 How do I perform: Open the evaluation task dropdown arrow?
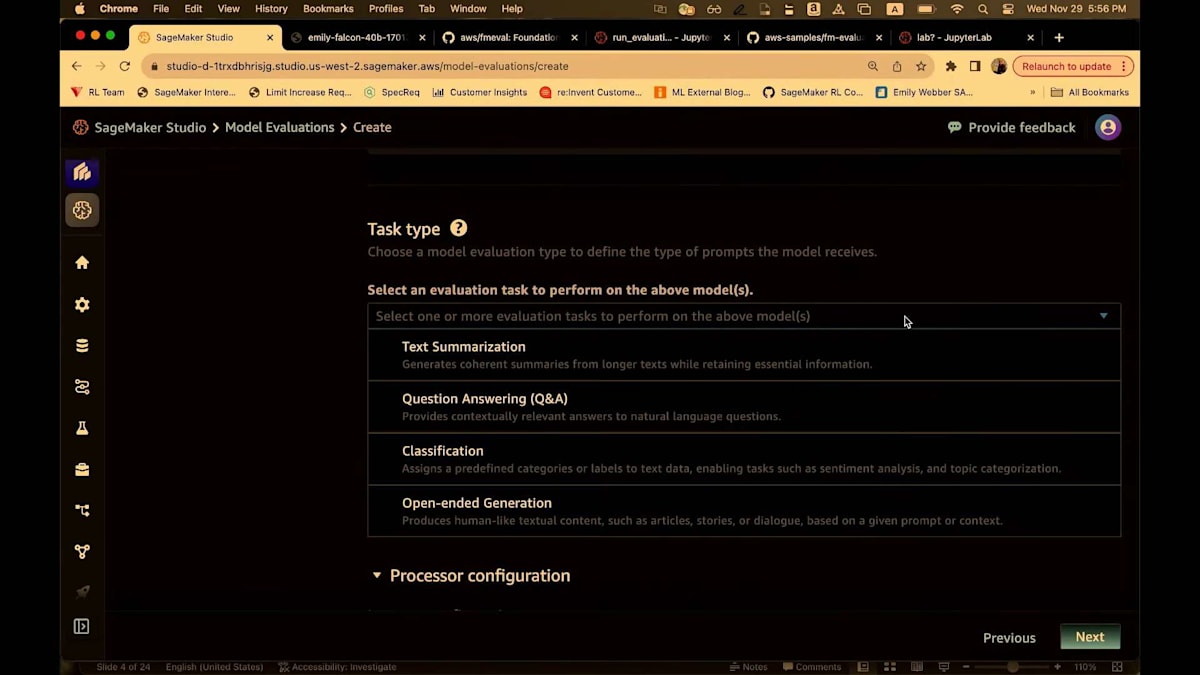tap(1104, 316)
